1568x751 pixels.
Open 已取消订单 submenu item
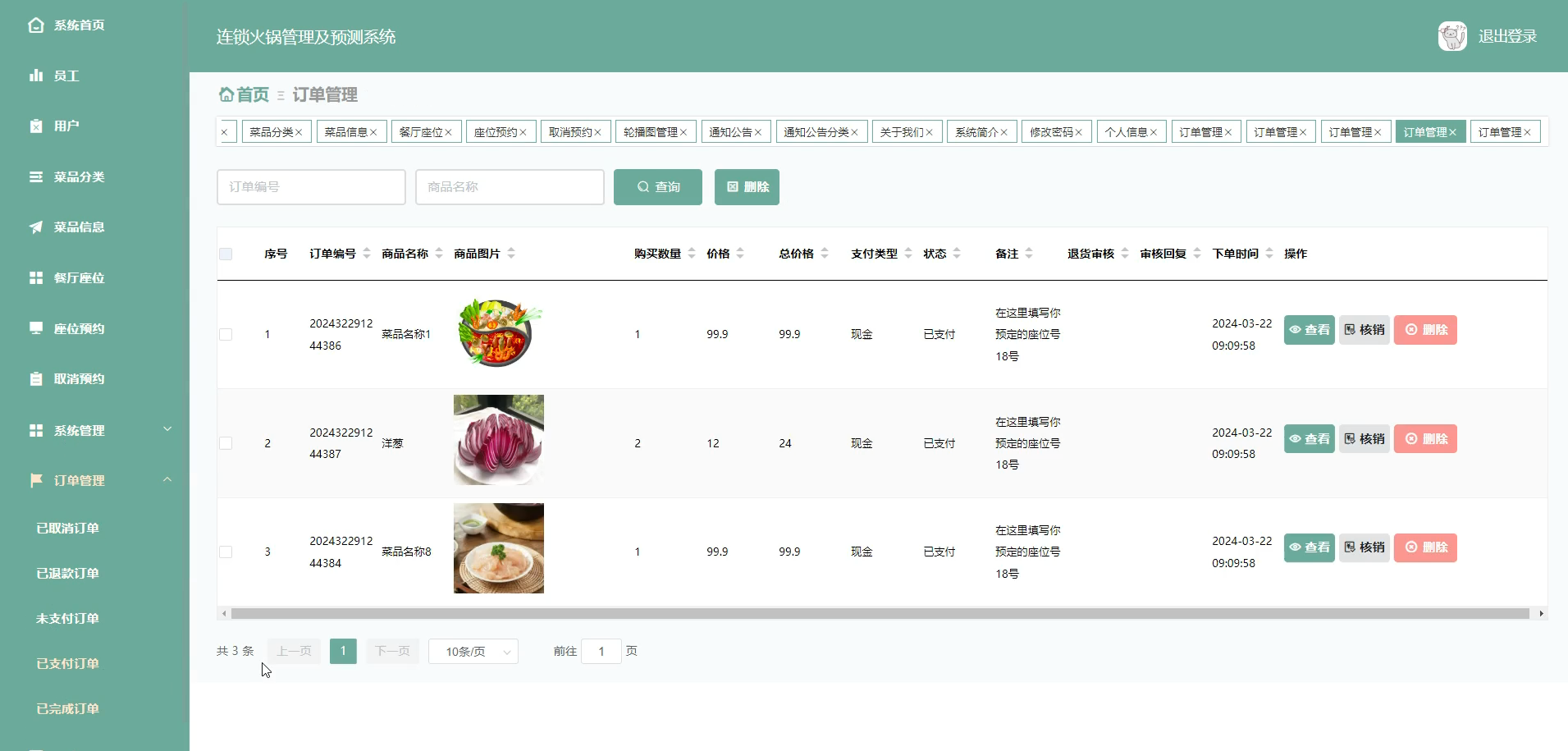[67, 529]
